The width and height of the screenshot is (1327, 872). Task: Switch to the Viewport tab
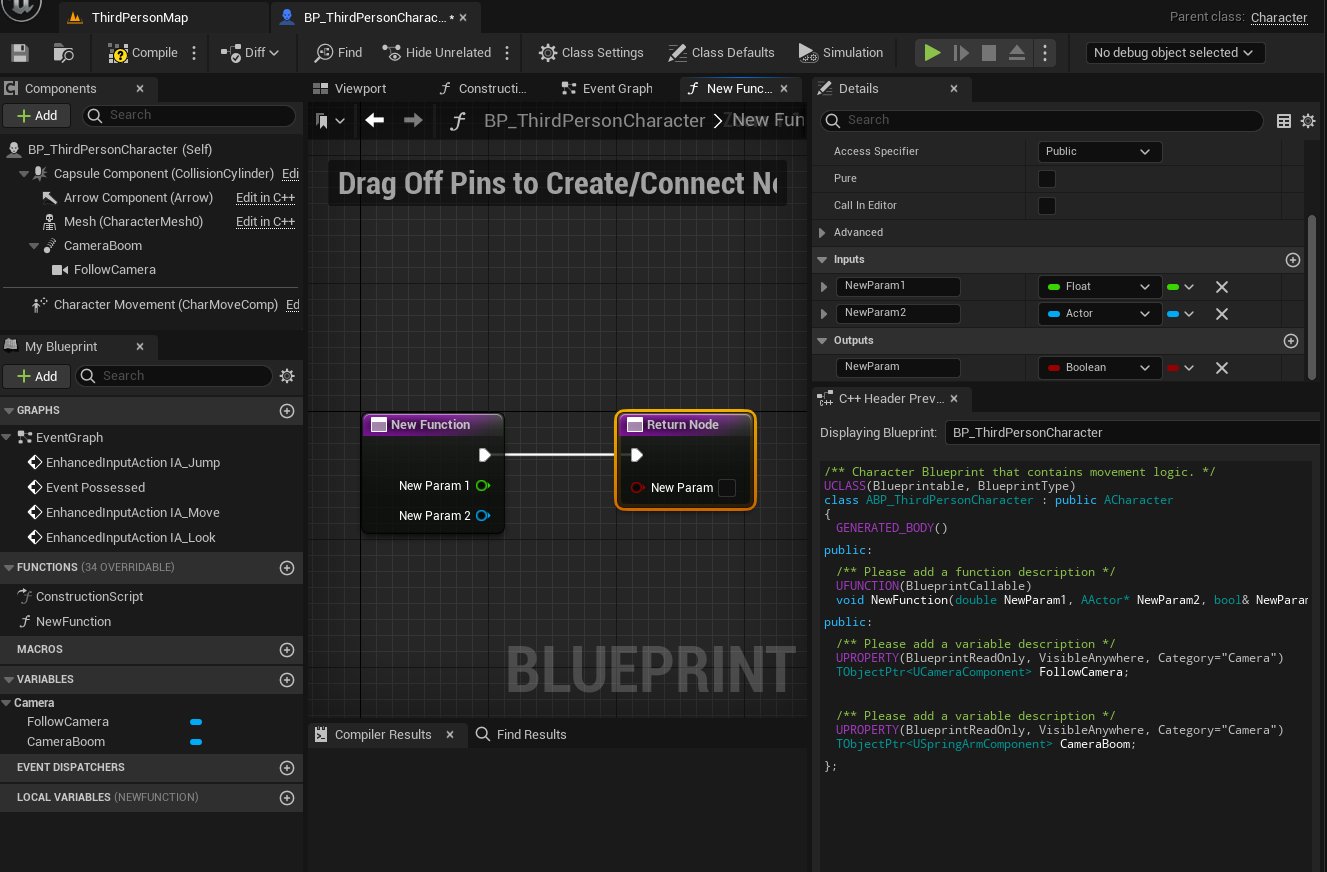[349, 89]
